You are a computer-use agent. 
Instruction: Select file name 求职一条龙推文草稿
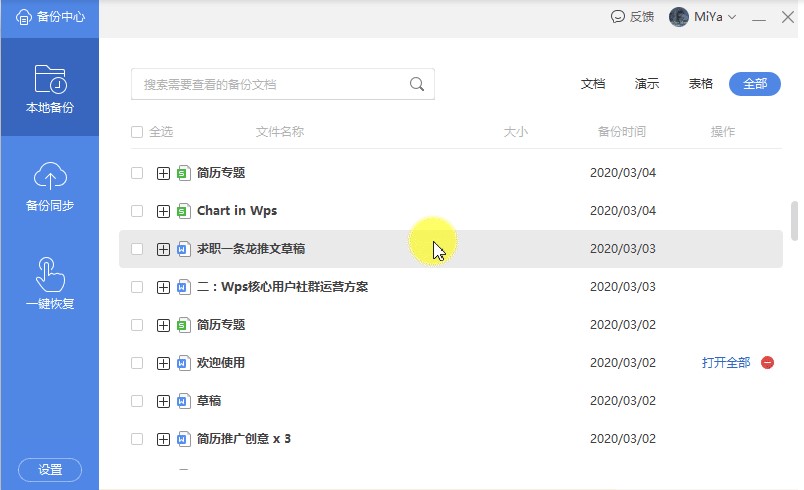coord(251,249)
